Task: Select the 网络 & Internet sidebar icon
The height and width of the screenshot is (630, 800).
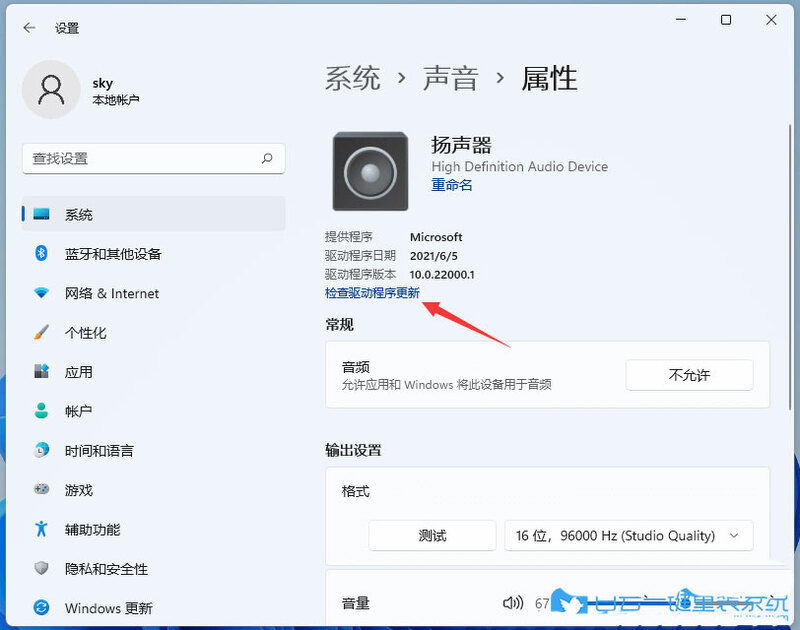Action: 40,293
